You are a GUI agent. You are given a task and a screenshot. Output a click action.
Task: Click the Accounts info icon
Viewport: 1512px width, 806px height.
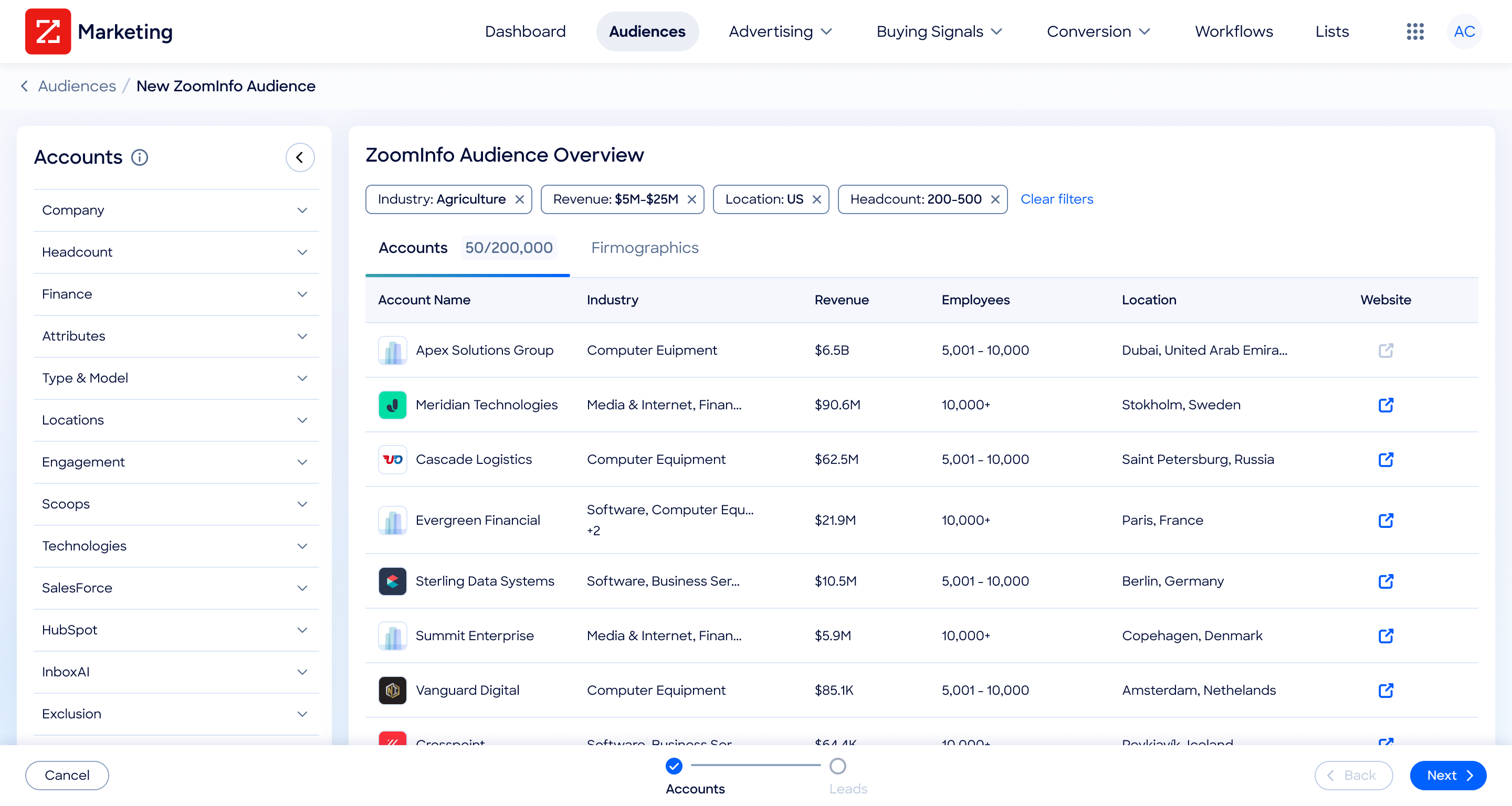pyautogui.click(x=140, y=157)
